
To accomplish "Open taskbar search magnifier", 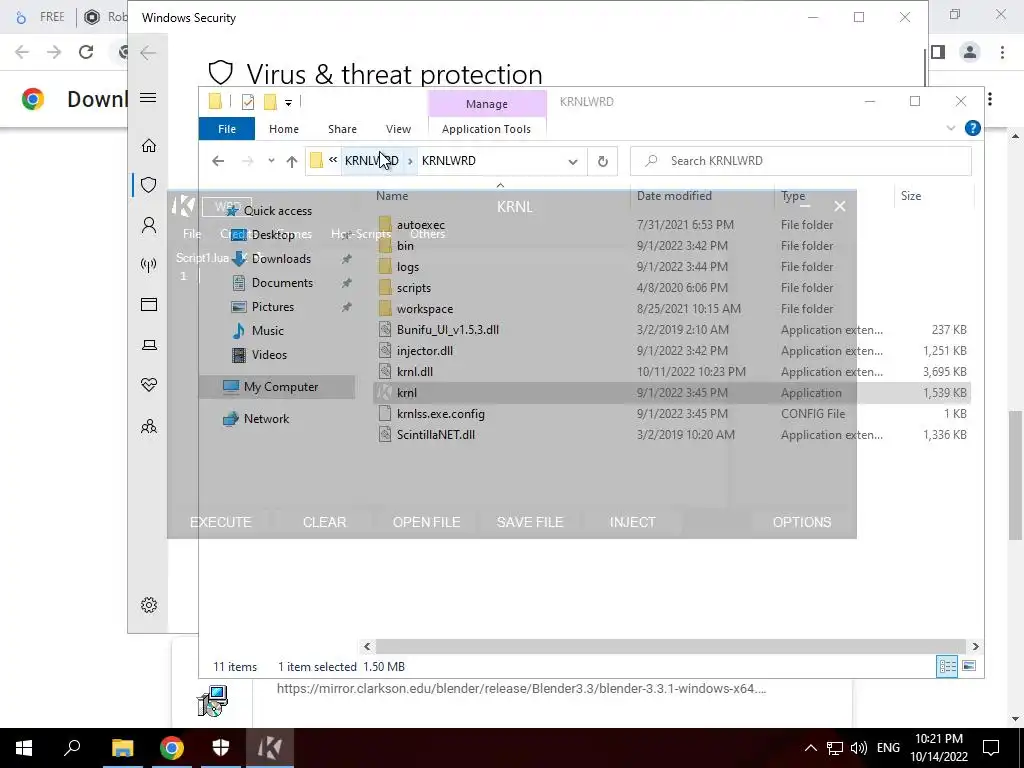I will pyautogui.click(x=72, y=748).
